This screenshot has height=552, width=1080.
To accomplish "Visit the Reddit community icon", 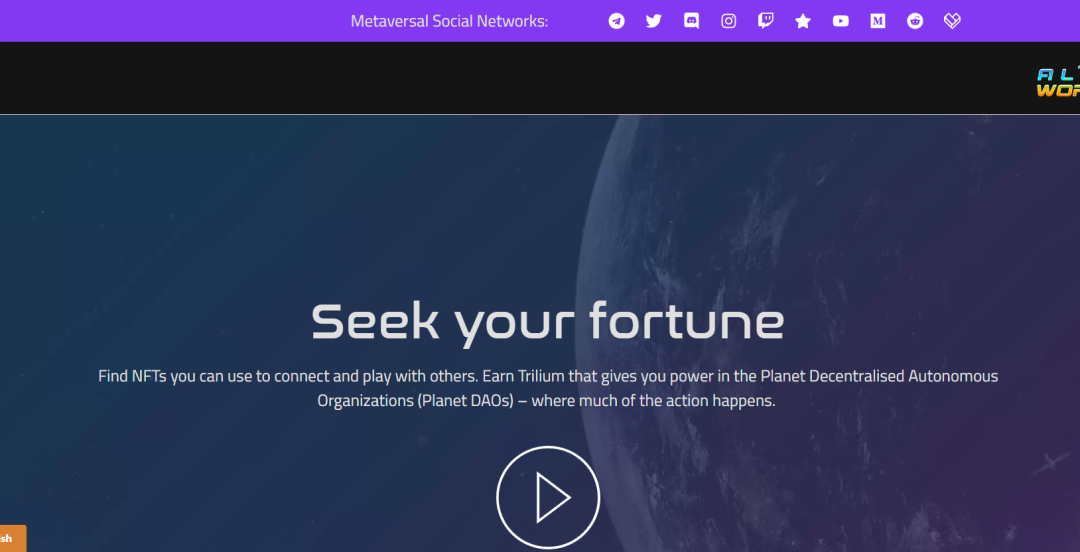I will 915,21.
